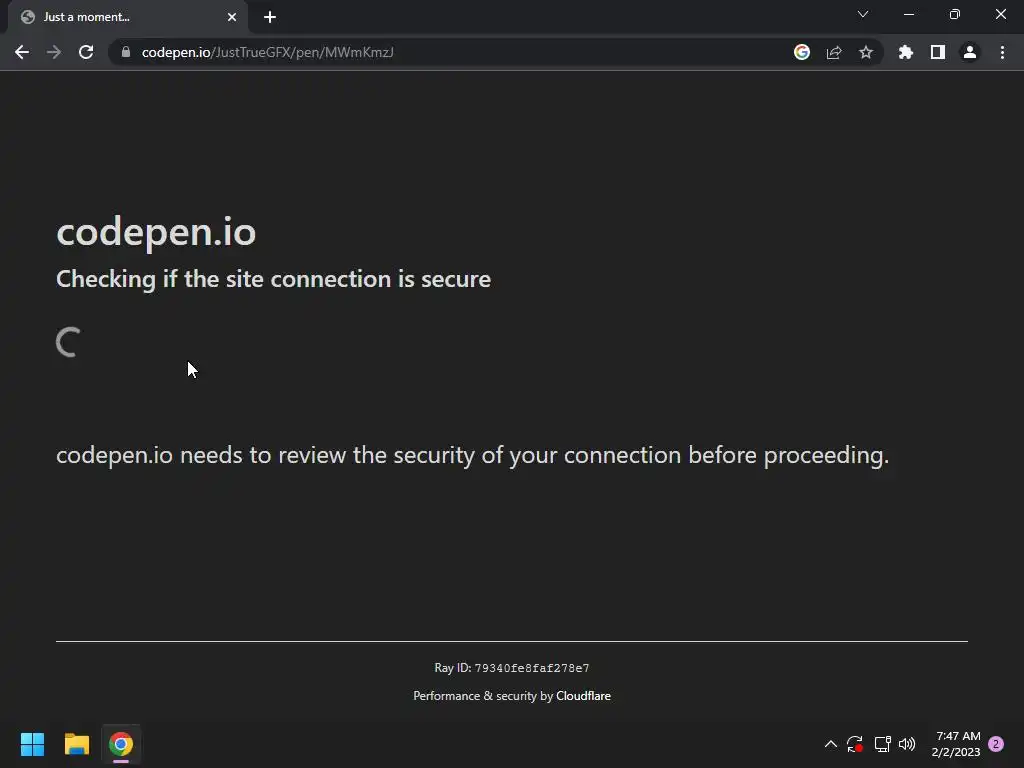Click the codepen.io address bar URL

pyautogui.click(x=268, y=52)
